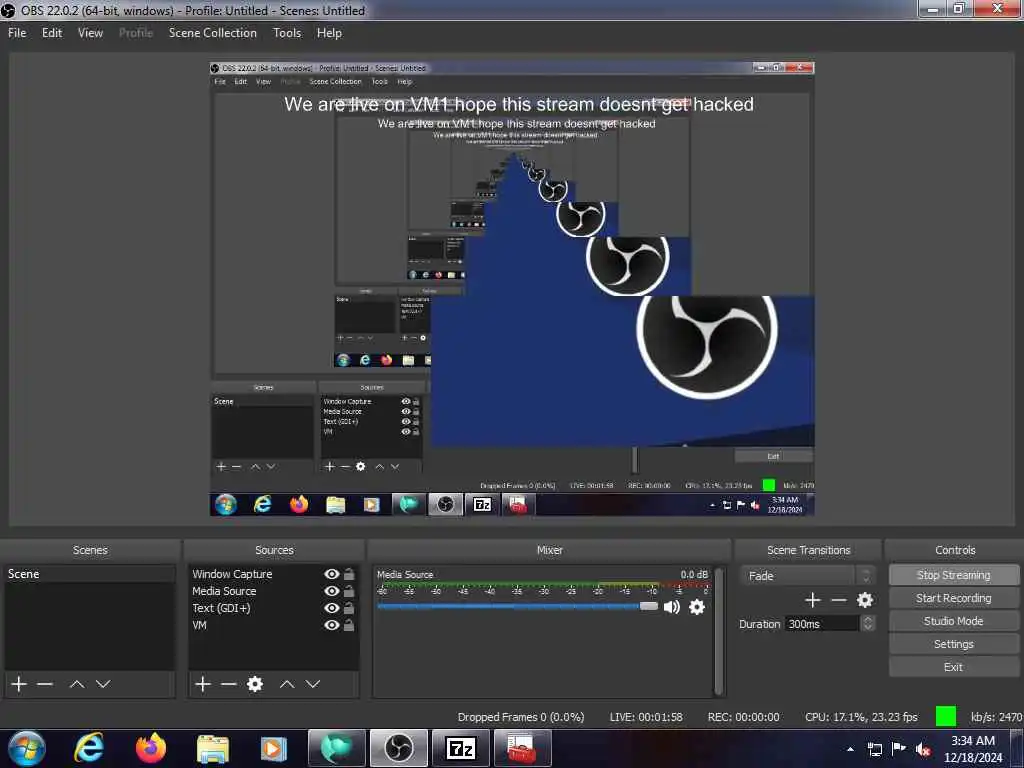Image resolution: width=1024 pixels, height=768 pixels.
Task: Open Action Center flag tray icon
Action: click(899, 748)
